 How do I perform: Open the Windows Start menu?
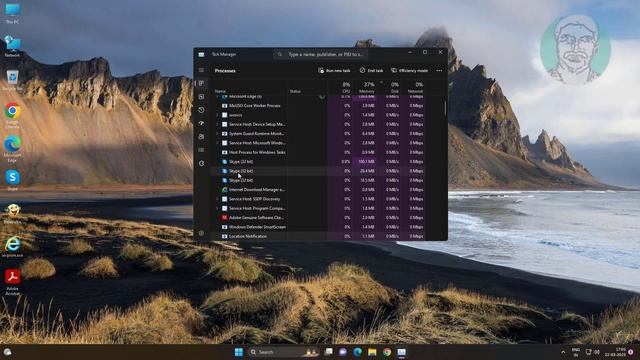[239, 352]
